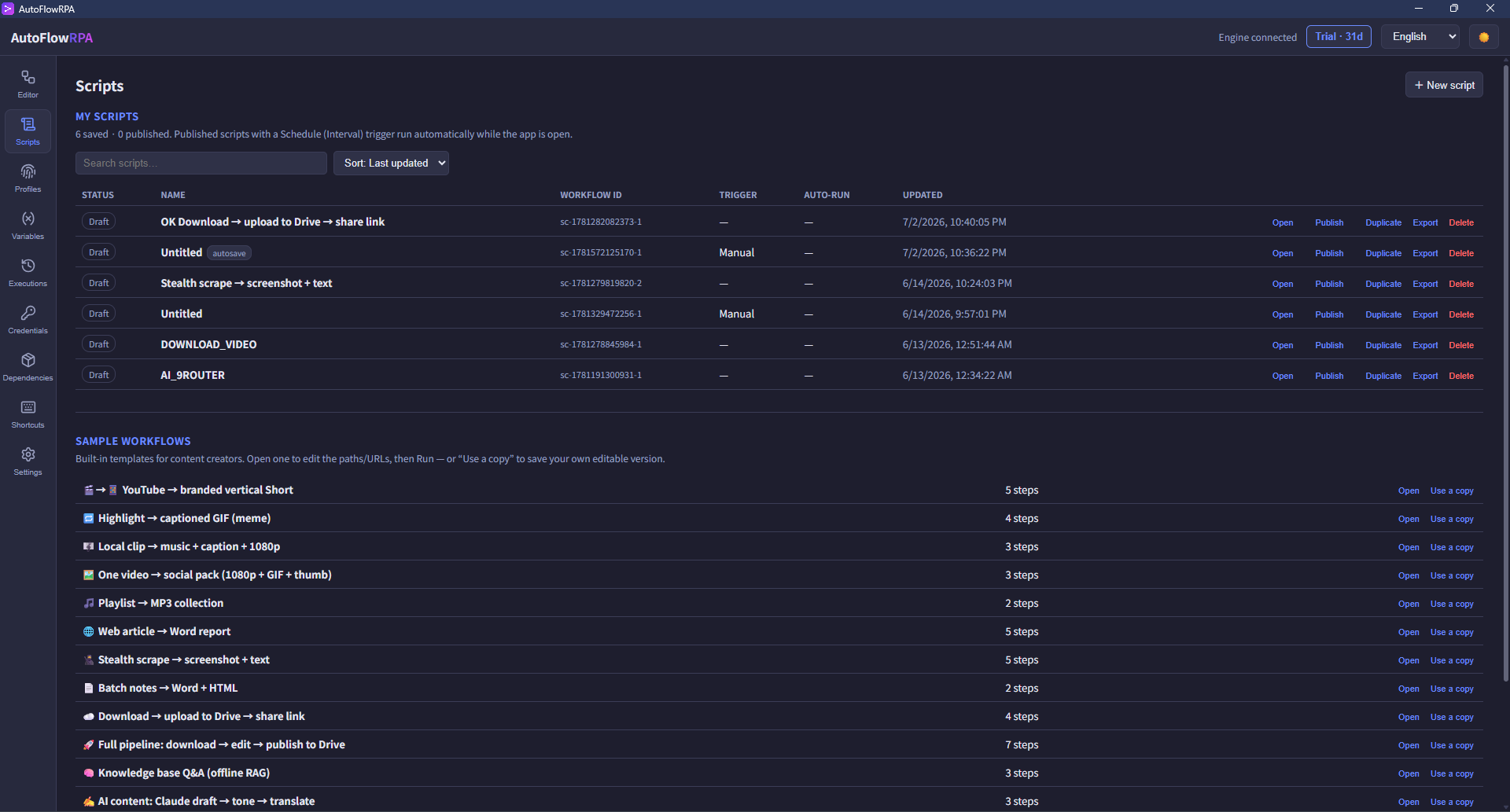Screen dimensions: 1510x812
Task: Delete the AI_9ROUTER script
Action: coord(1461,376)
